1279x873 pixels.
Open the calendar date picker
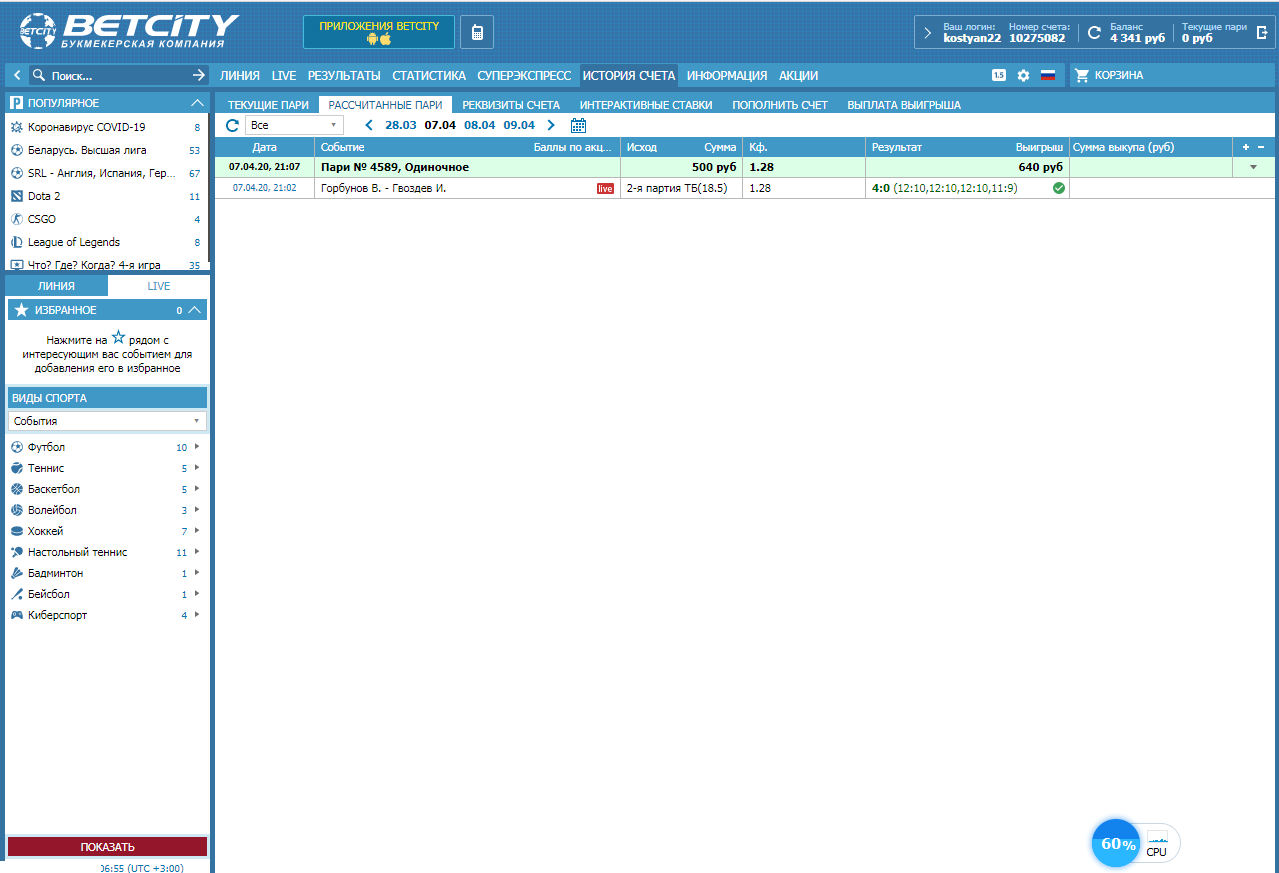(578, 125)
